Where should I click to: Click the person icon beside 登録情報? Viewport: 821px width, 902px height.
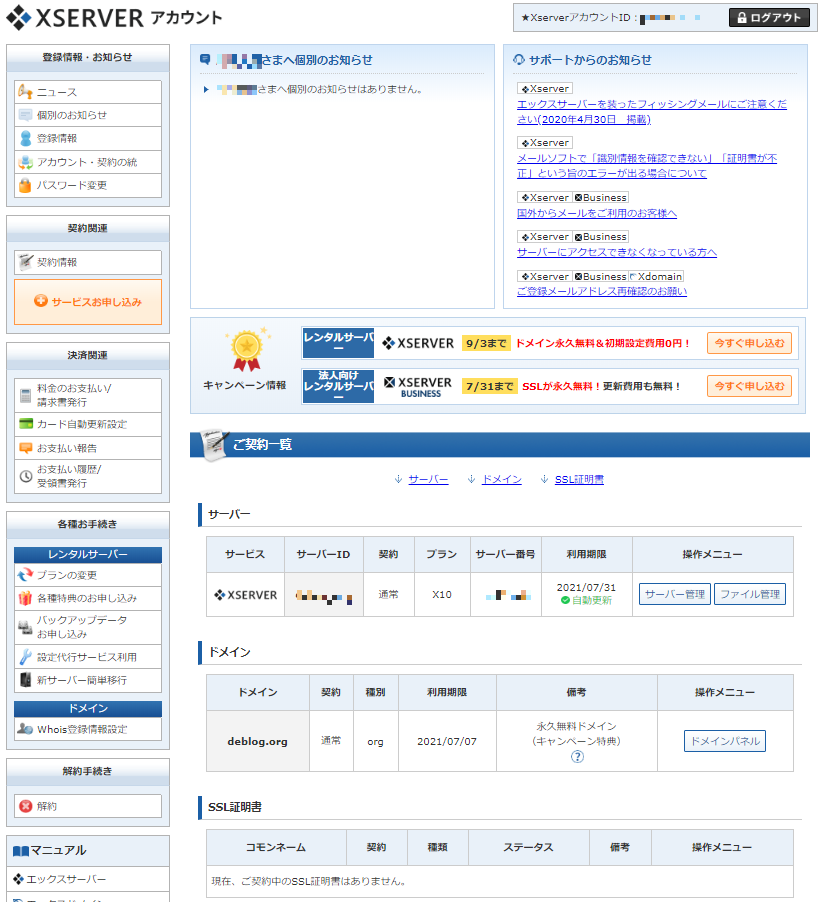(x=25, y=138)
